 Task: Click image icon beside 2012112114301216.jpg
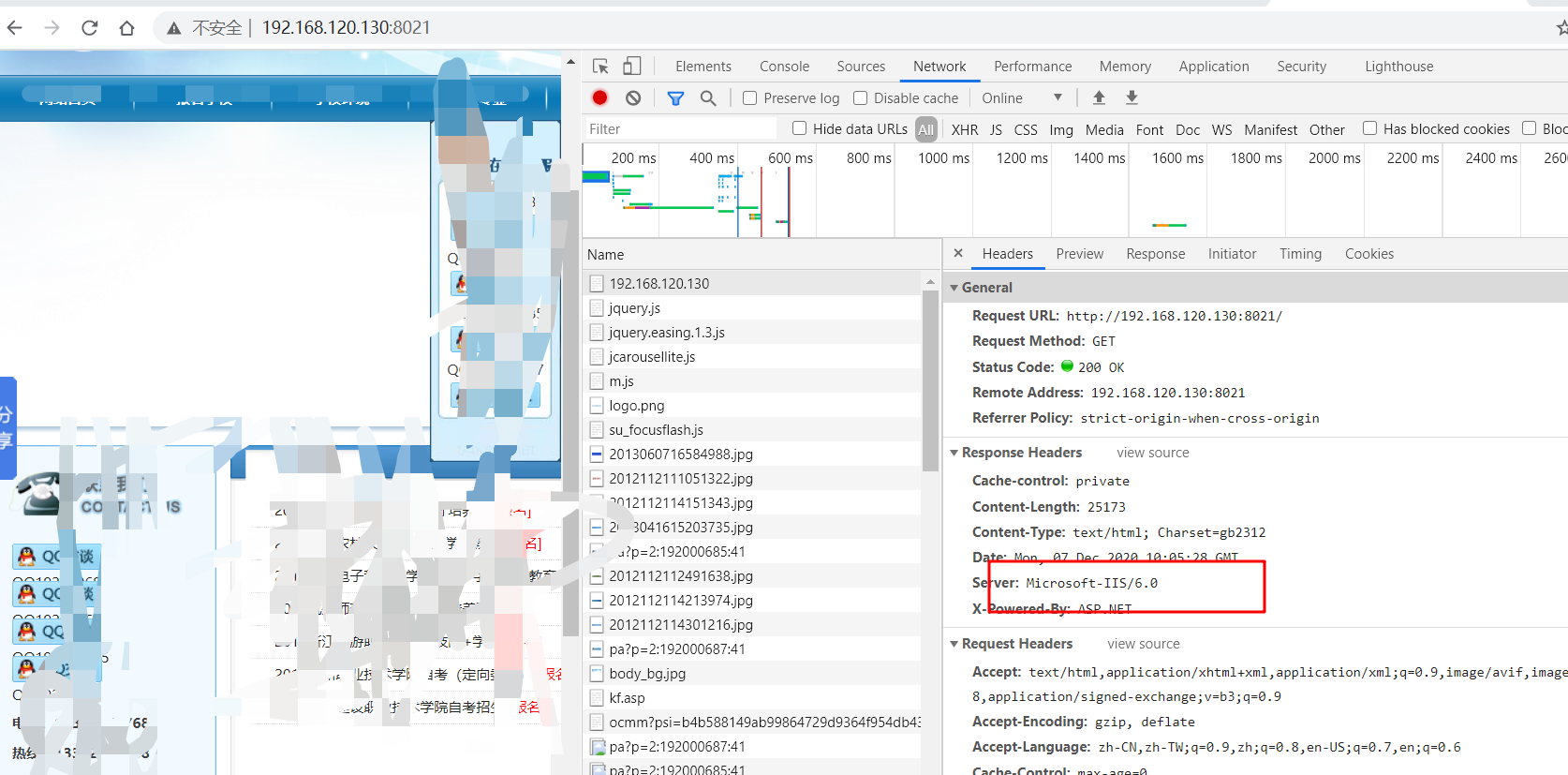pyautogui.click(x=597, y=624)
